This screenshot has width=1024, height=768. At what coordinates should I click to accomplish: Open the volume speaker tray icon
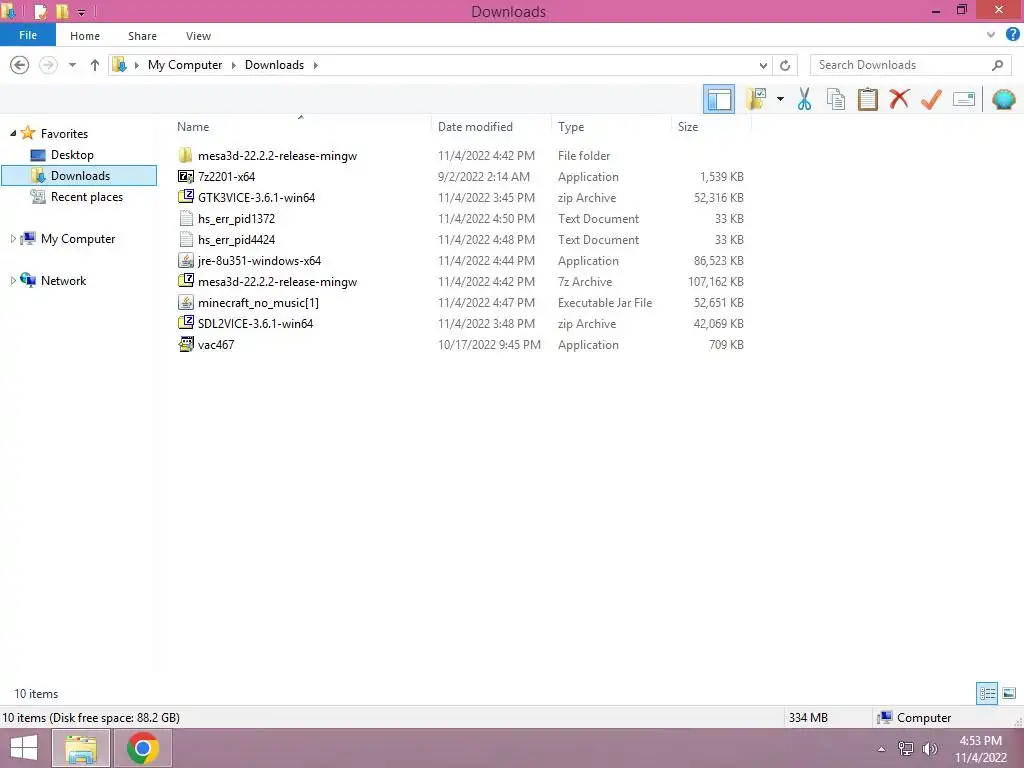coord(929,749)
